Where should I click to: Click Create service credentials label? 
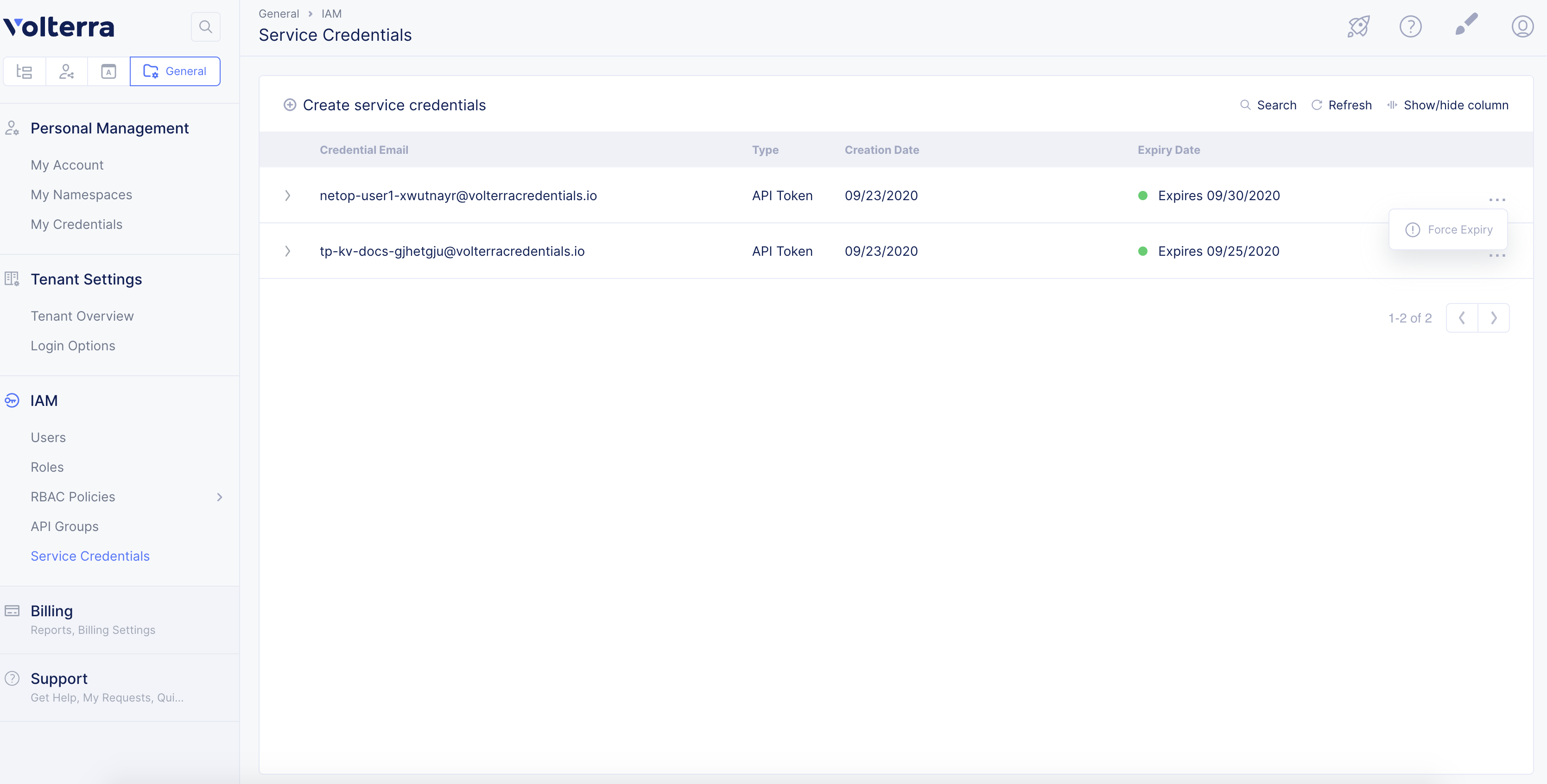394,105
